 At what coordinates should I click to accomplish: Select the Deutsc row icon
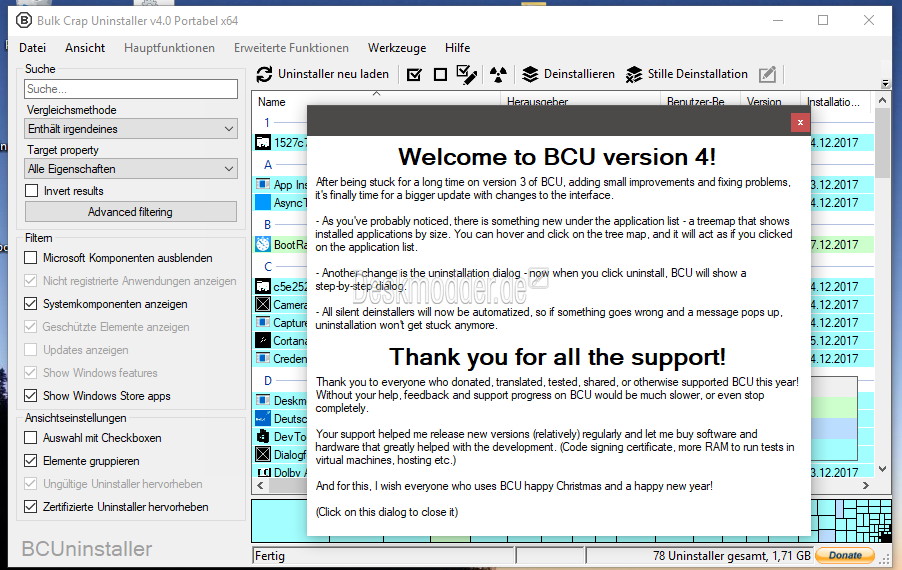[263, 418]
